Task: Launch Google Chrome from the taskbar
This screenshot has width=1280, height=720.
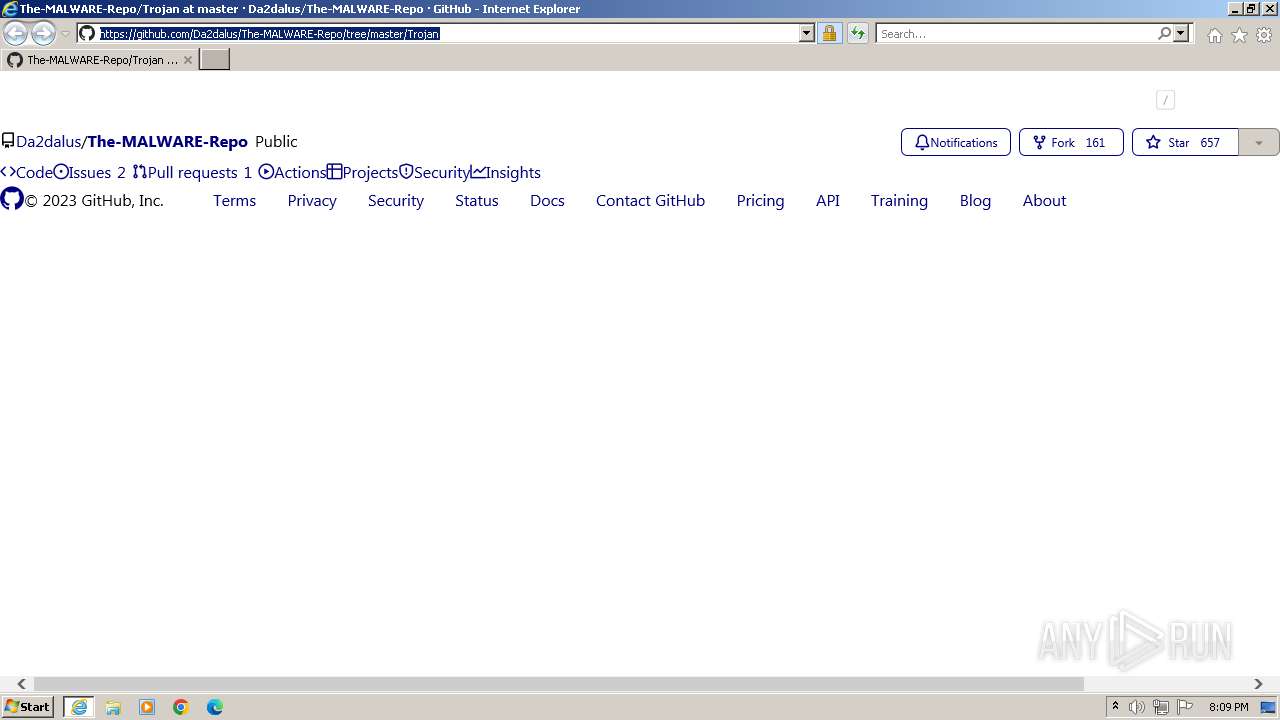Action: coord(181,707)
